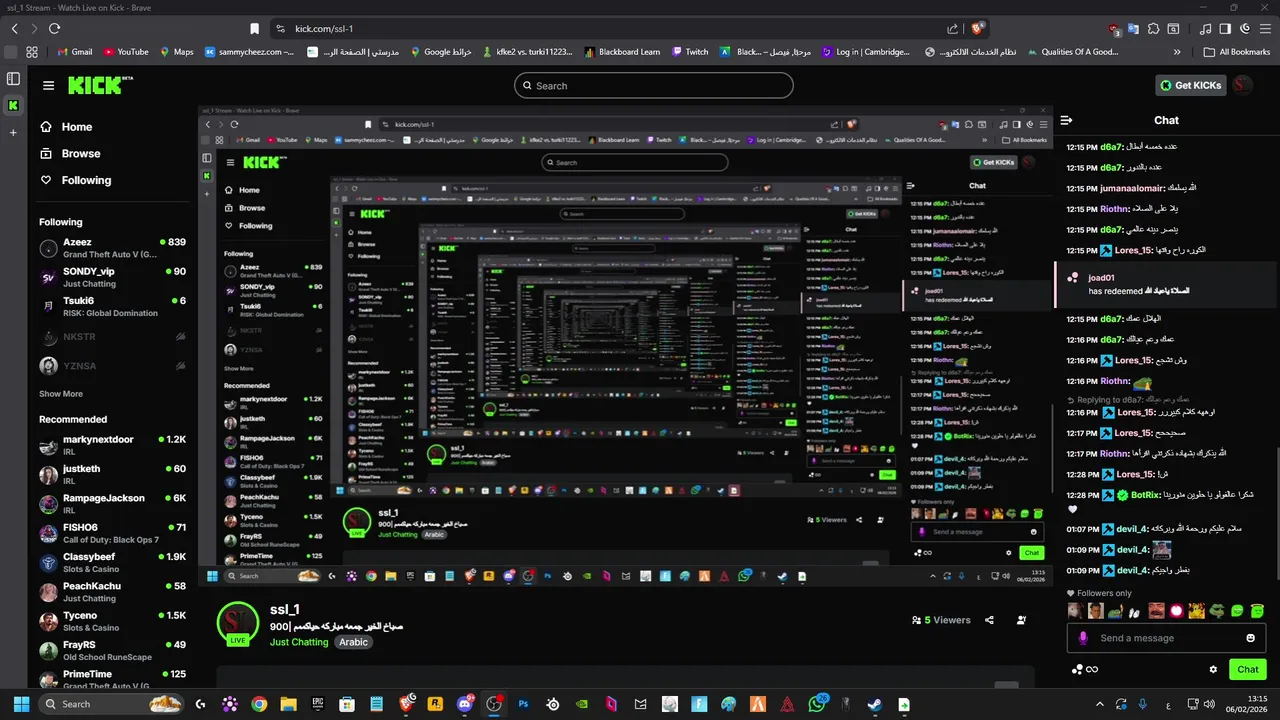Viewport: 1280px width, 720px height.
Task: Go to Home in Kick sidebar
Action: coord(66,127)
